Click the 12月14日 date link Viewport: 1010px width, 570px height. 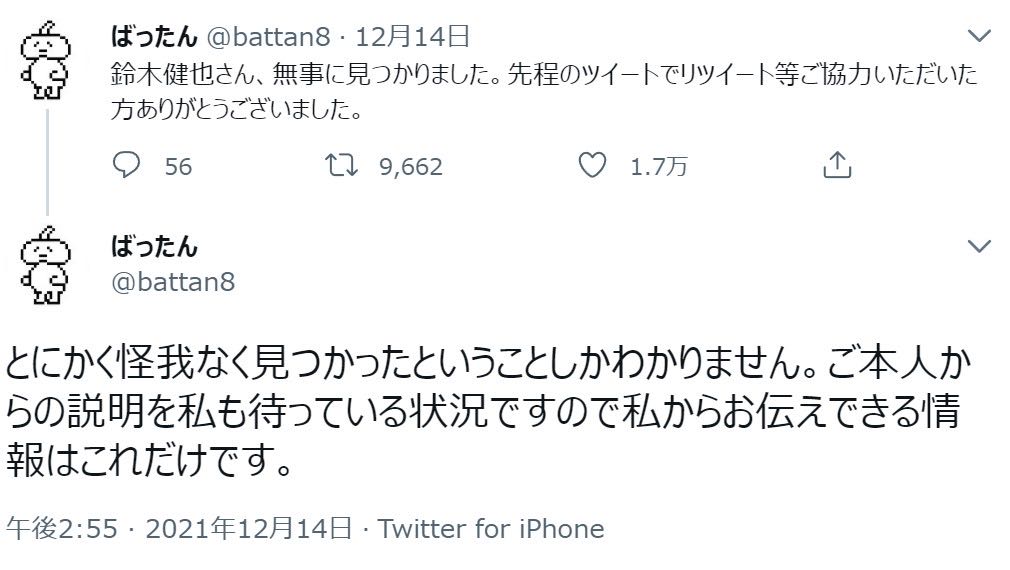tap(413, 38)
